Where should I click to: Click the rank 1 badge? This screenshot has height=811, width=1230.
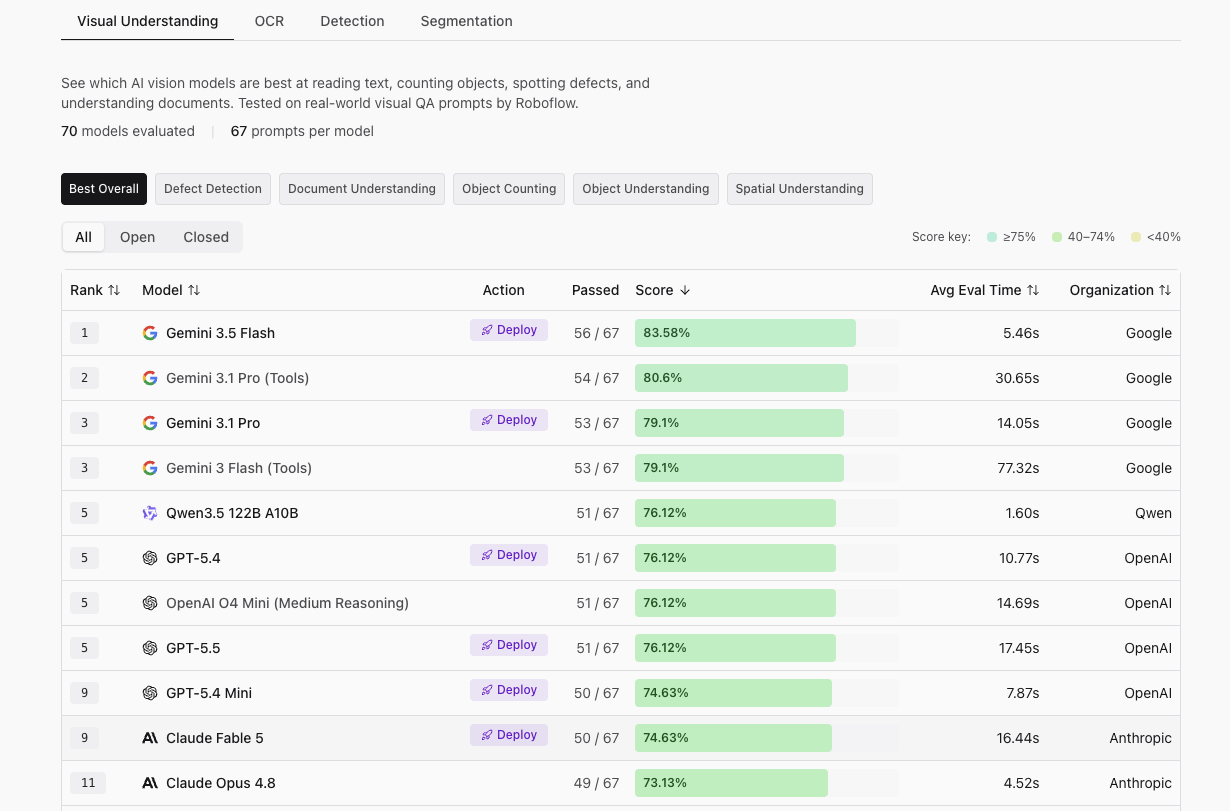84,333
